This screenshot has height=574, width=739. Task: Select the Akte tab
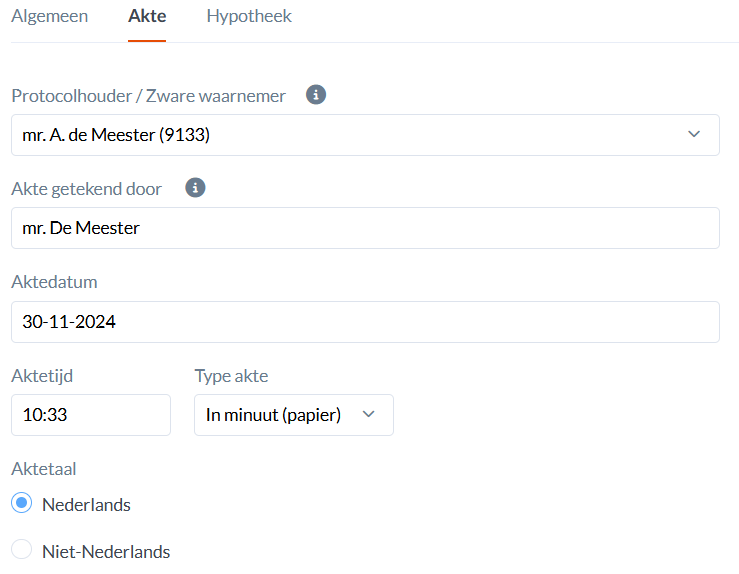[147, 16]
